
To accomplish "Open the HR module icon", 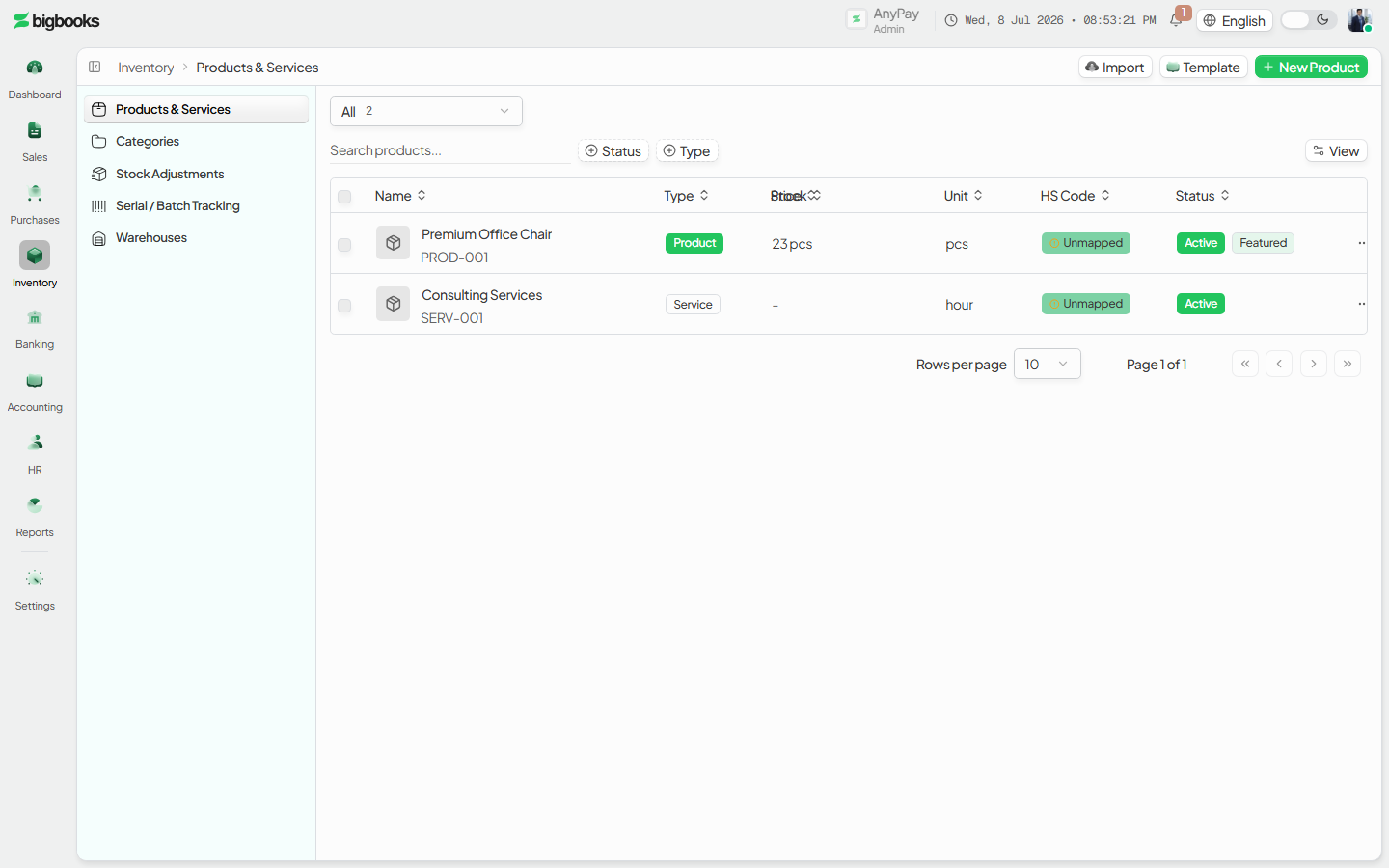I will (x=35, y=443).
